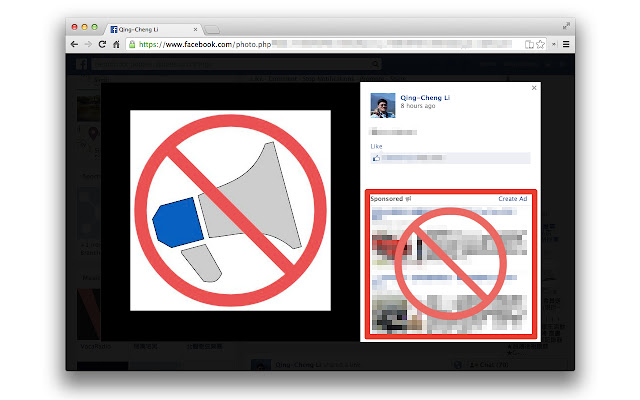Click the Facebook logo in top bar
640x400 pixels.
click(82, 64)
